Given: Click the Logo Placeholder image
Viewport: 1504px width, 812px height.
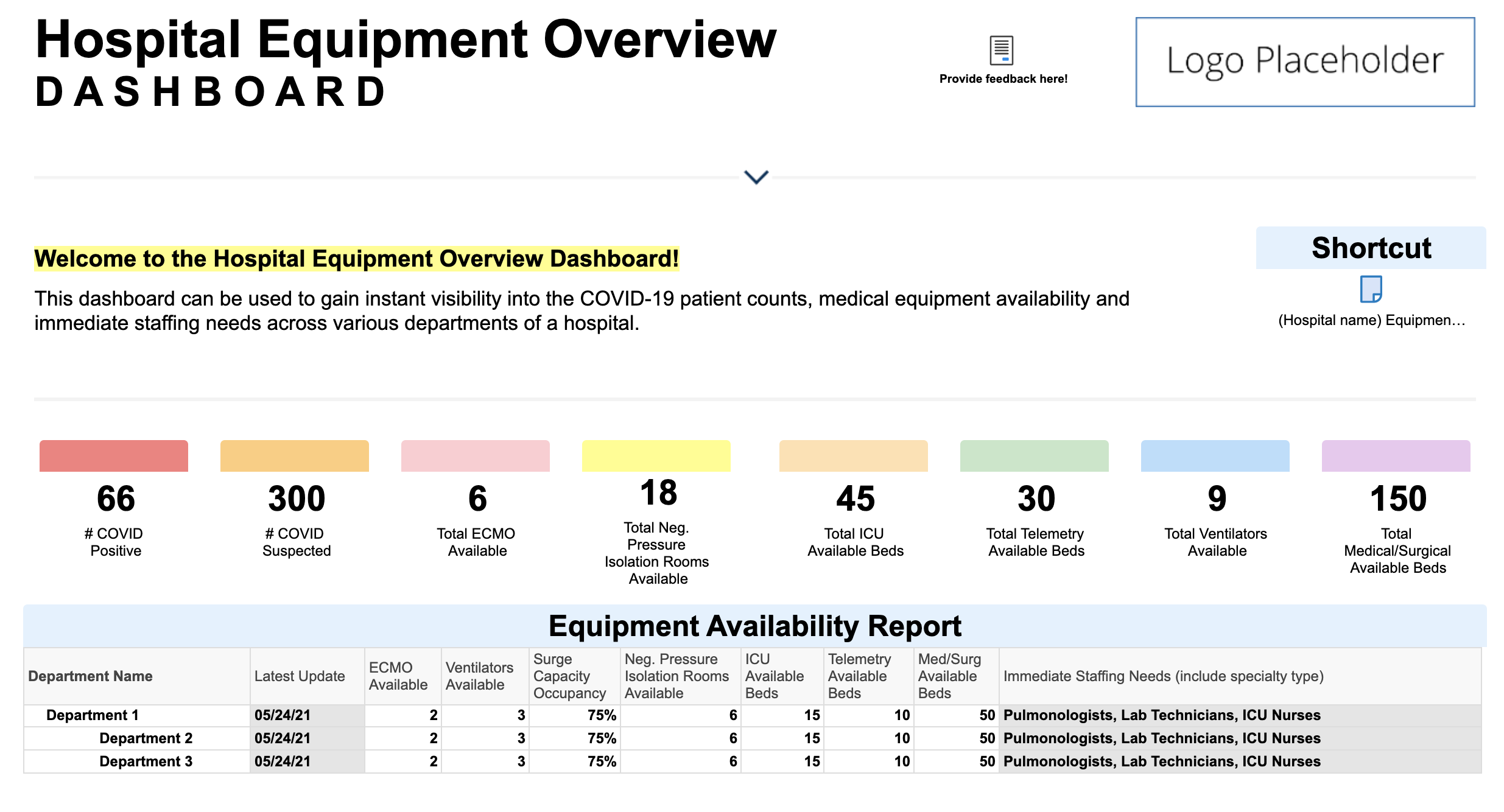Looking at the screenshot, I should [x=1305, y=62].
